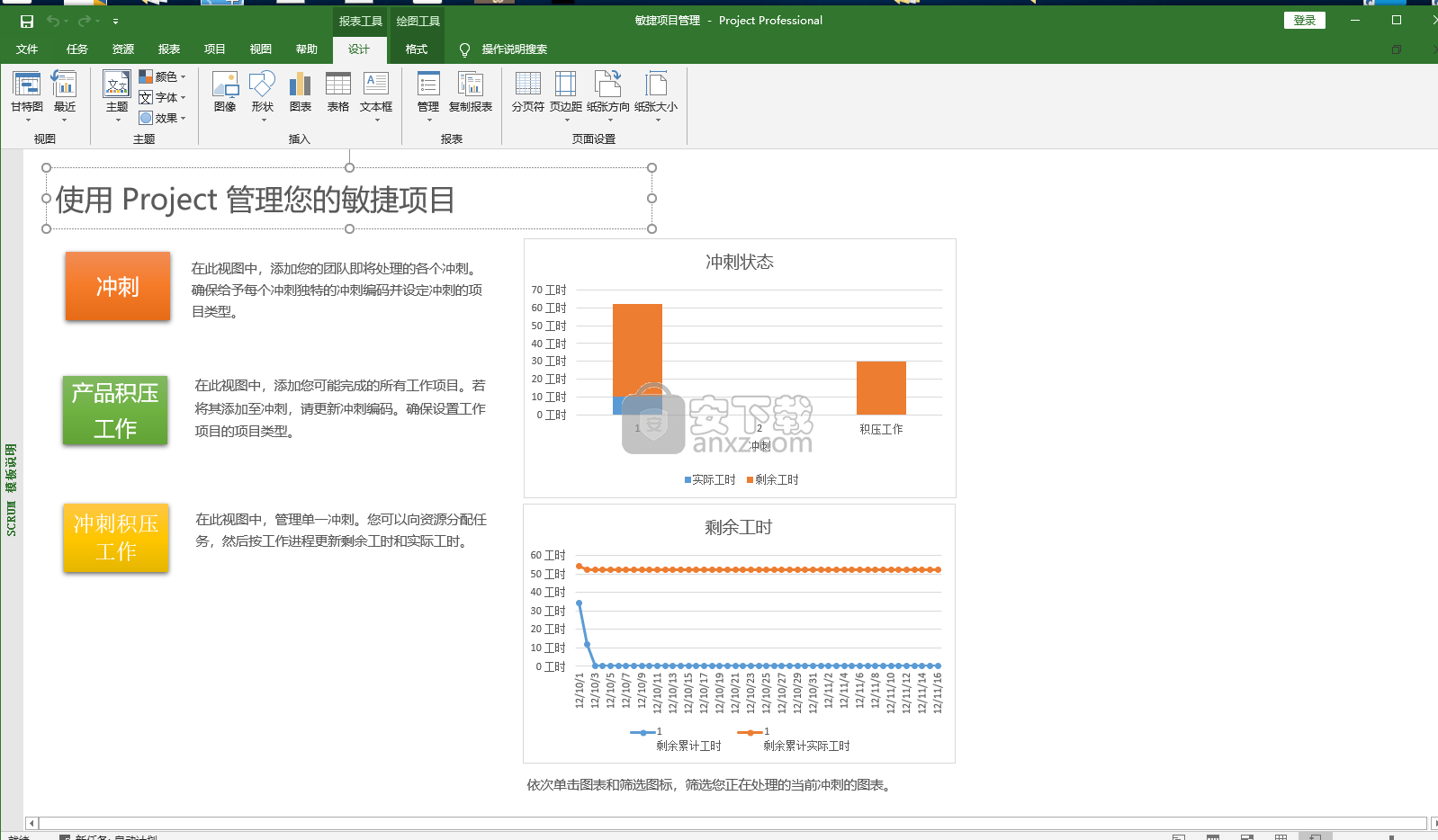Switch to the 报表 ribbon tab
Image resolution: width=1438 pixels, height=840 pixels.
[x=169, y=49]
